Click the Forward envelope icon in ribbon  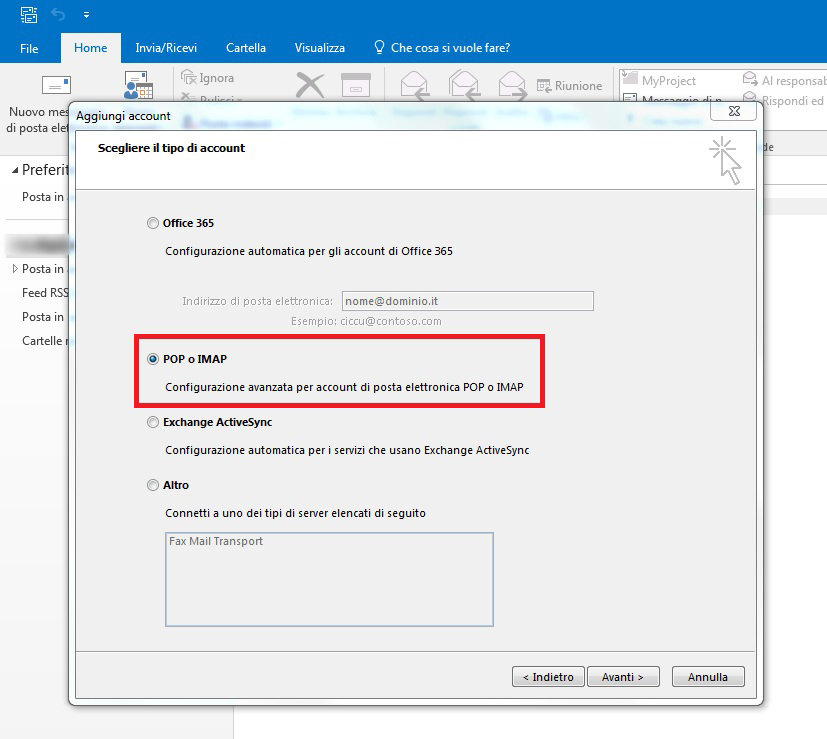(512, 85)
